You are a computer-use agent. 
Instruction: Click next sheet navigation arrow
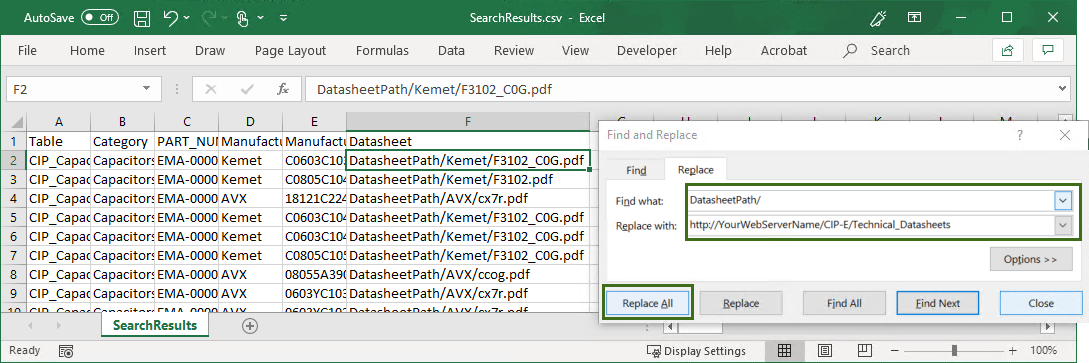pyautogui.click(x=58, y=326)
